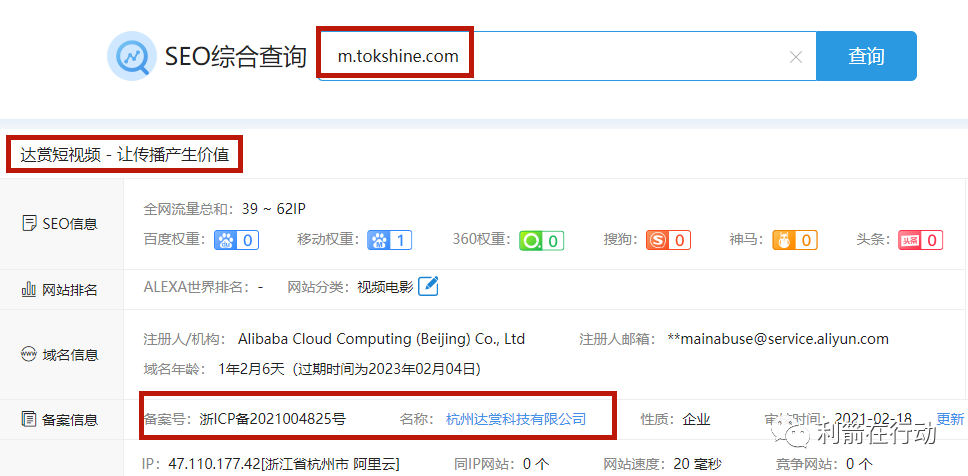Screen dimensions: 968x476
Task: Click the 视频电影 category value
Action: pos(385,286)
